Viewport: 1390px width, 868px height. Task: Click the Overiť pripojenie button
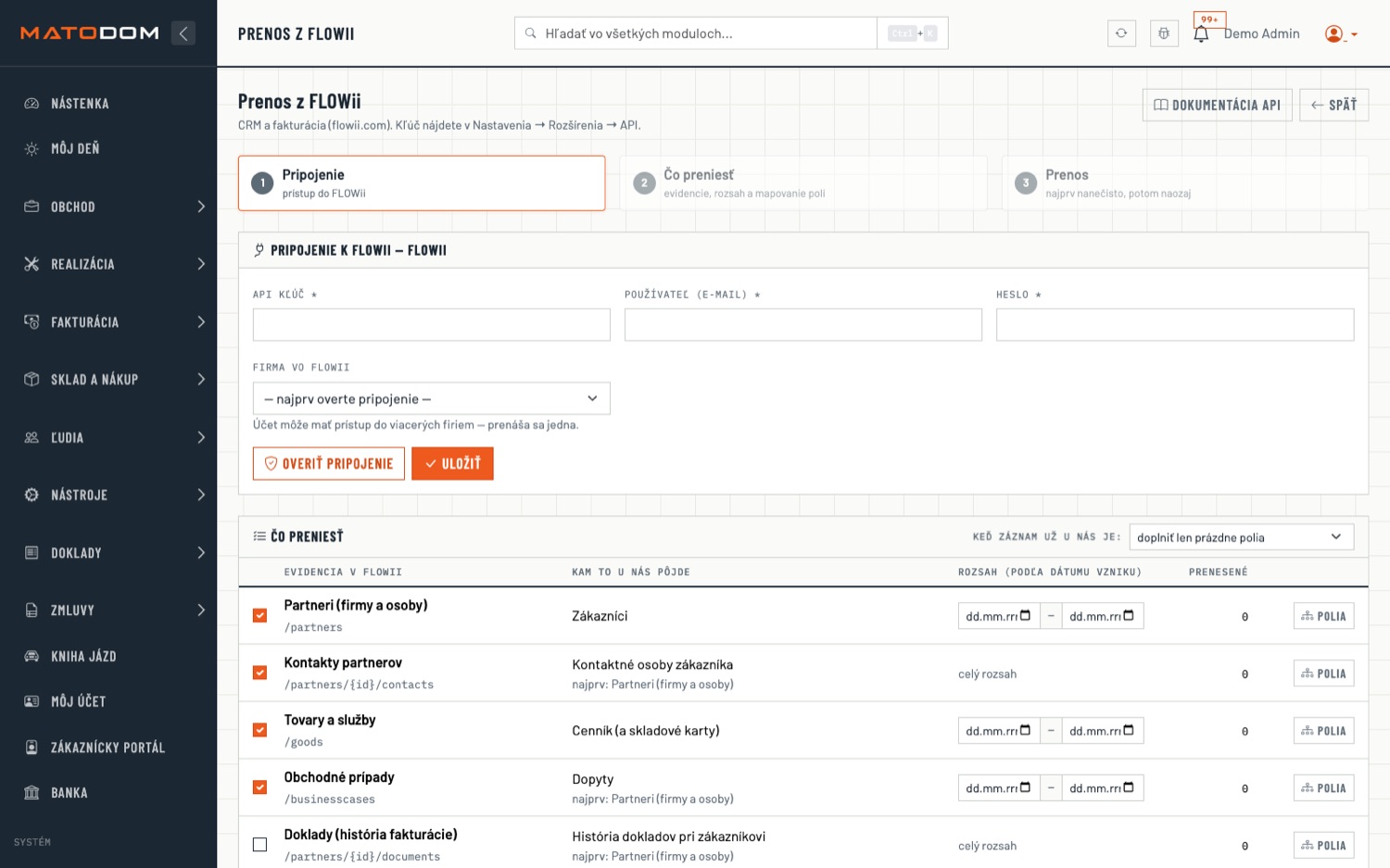(x=329, y=463)
